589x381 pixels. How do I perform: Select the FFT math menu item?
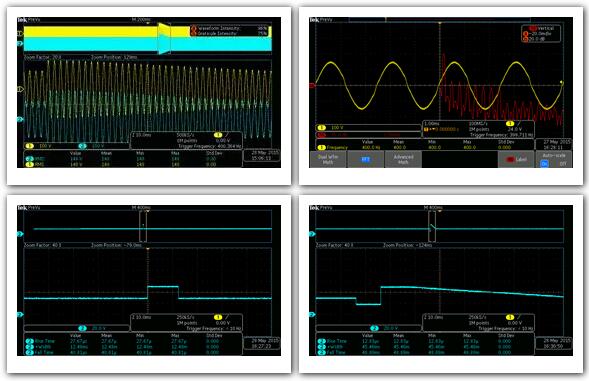365,159
